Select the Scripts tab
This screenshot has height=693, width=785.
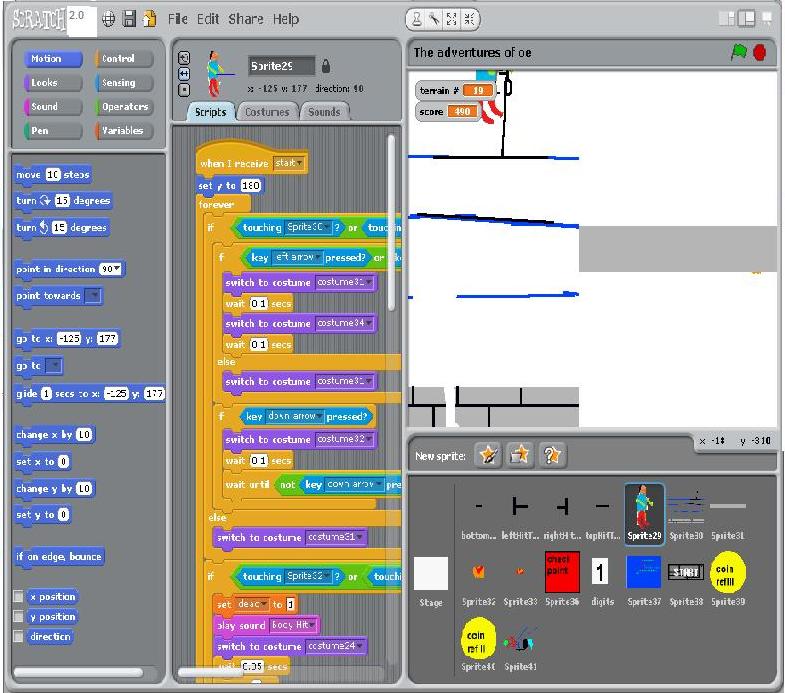[210, 112]
